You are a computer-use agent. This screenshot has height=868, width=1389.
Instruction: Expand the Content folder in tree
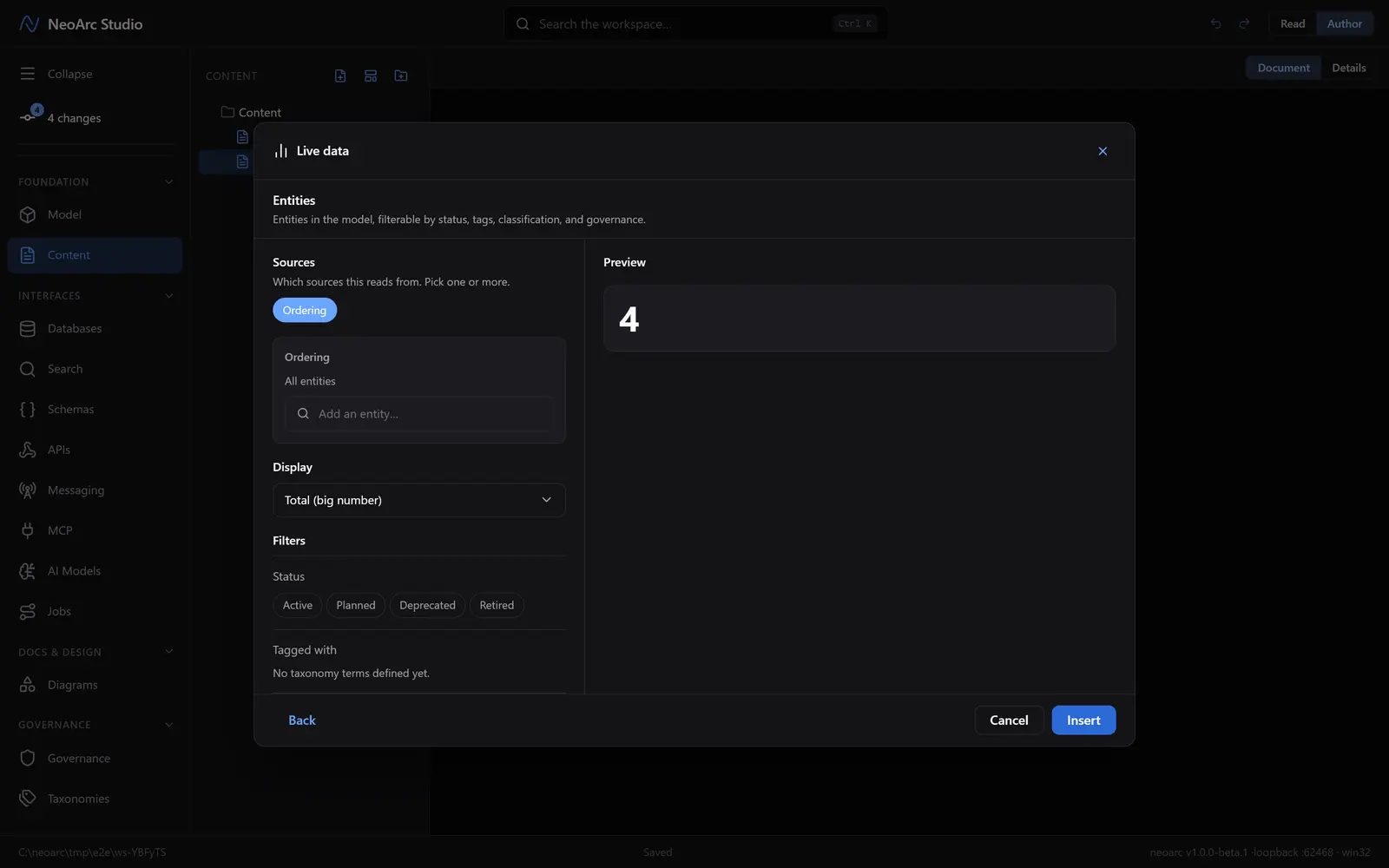click(x=251, y=113)
